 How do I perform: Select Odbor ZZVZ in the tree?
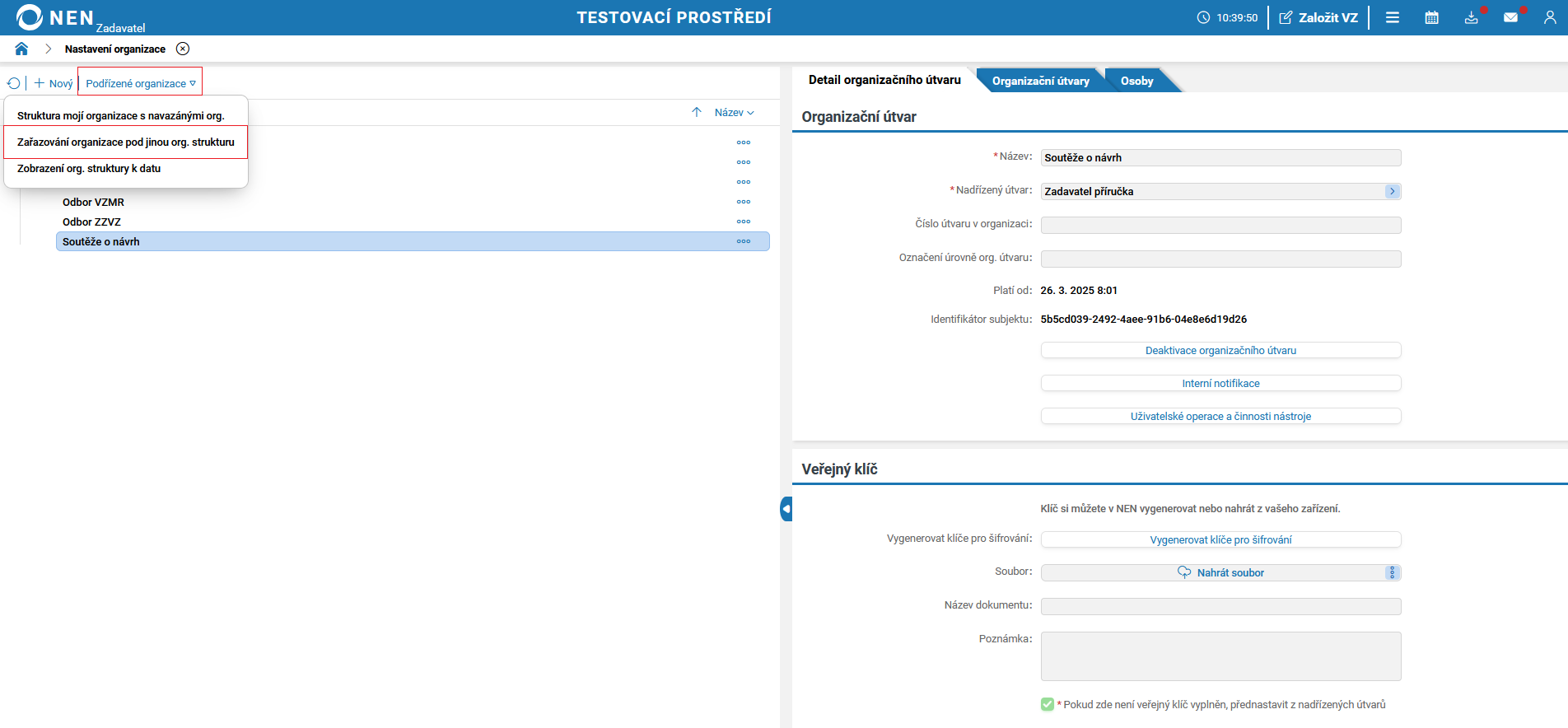tap(91, 222)
